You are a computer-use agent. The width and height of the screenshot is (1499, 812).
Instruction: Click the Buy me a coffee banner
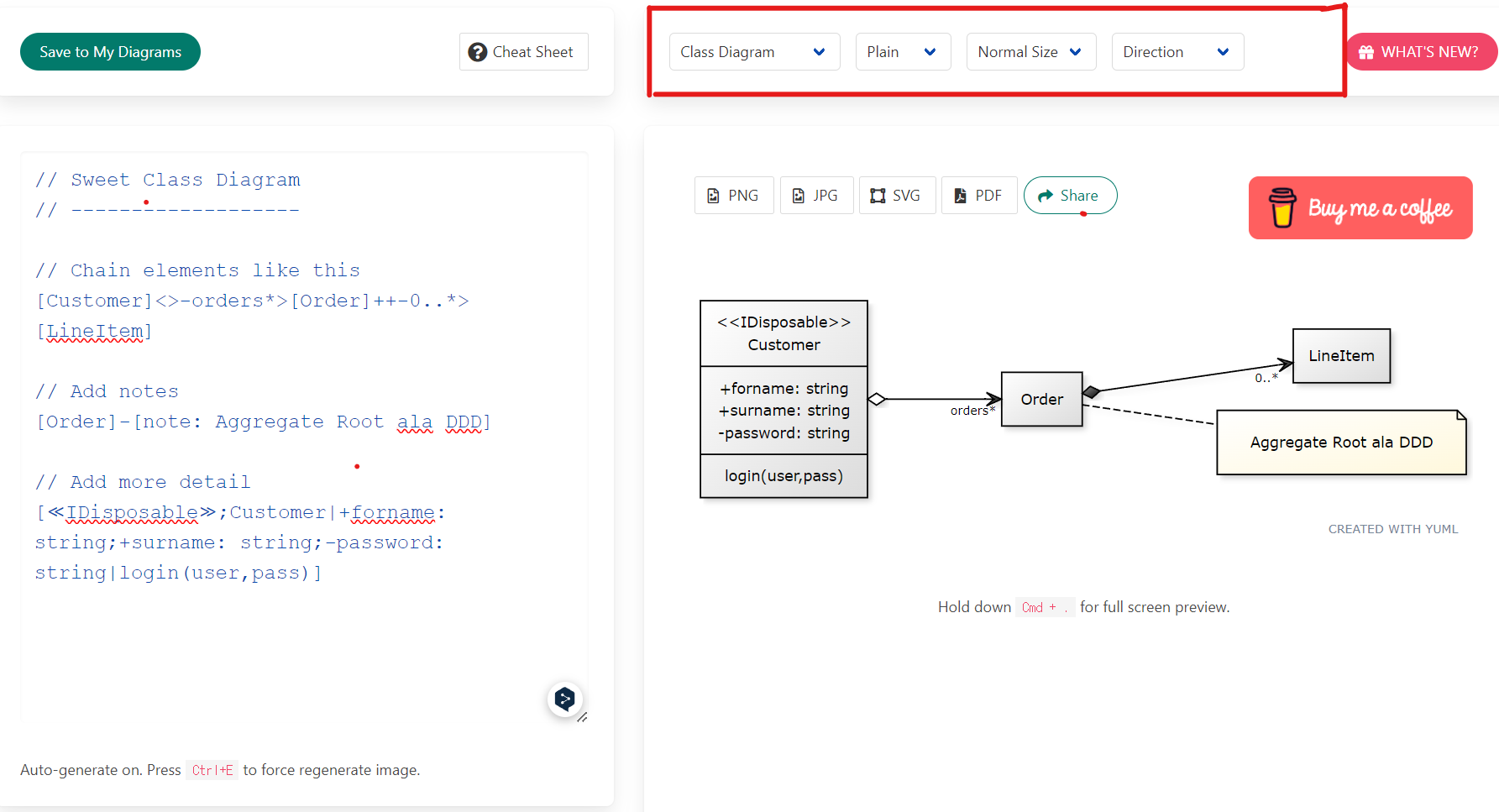pyautogui.click(x=1360, y=207)
